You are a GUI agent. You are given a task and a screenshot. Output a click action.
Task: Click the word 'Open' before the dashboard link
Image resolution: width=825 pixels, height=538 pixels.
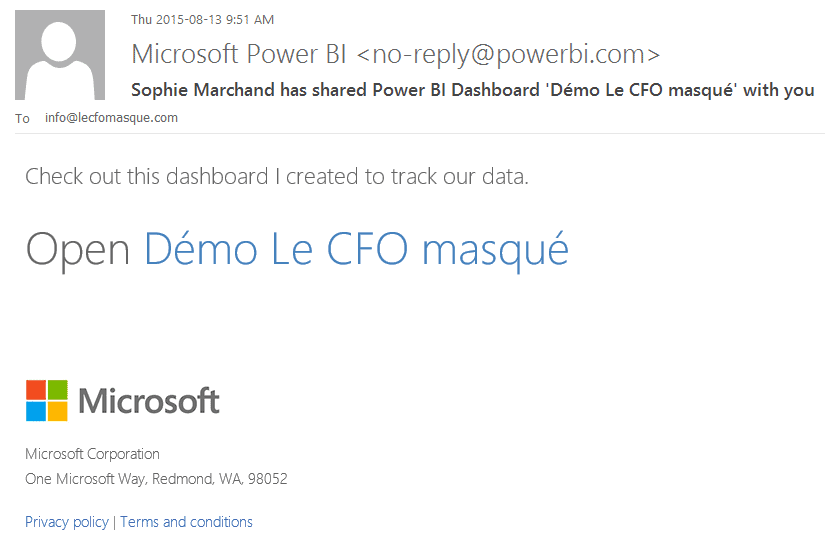coord(78,249)
